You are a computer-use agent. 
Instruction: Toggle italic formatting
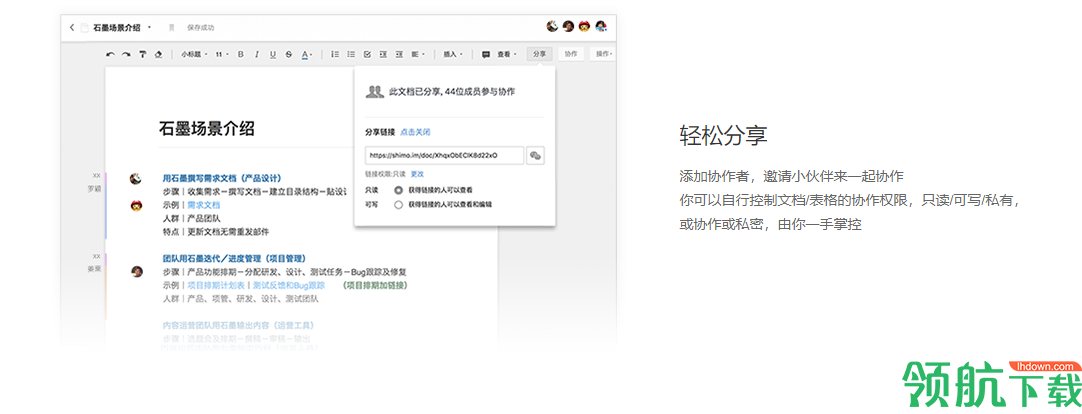coord(257,54)
